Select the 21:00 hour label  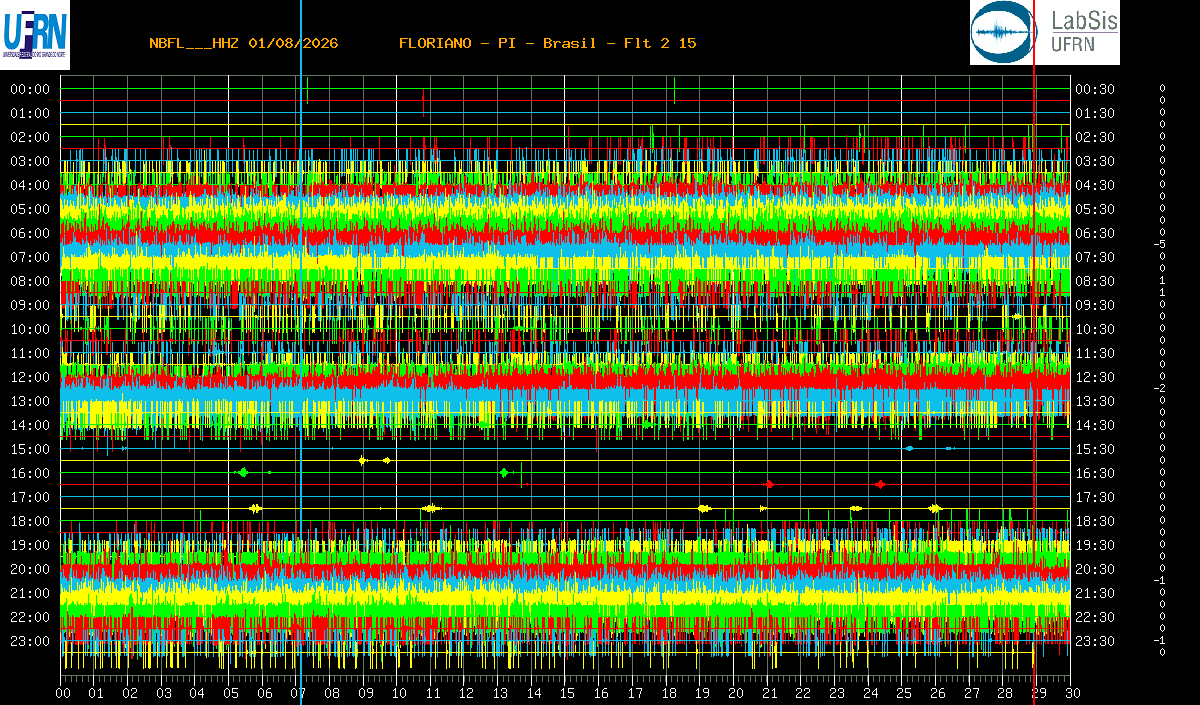30,593
